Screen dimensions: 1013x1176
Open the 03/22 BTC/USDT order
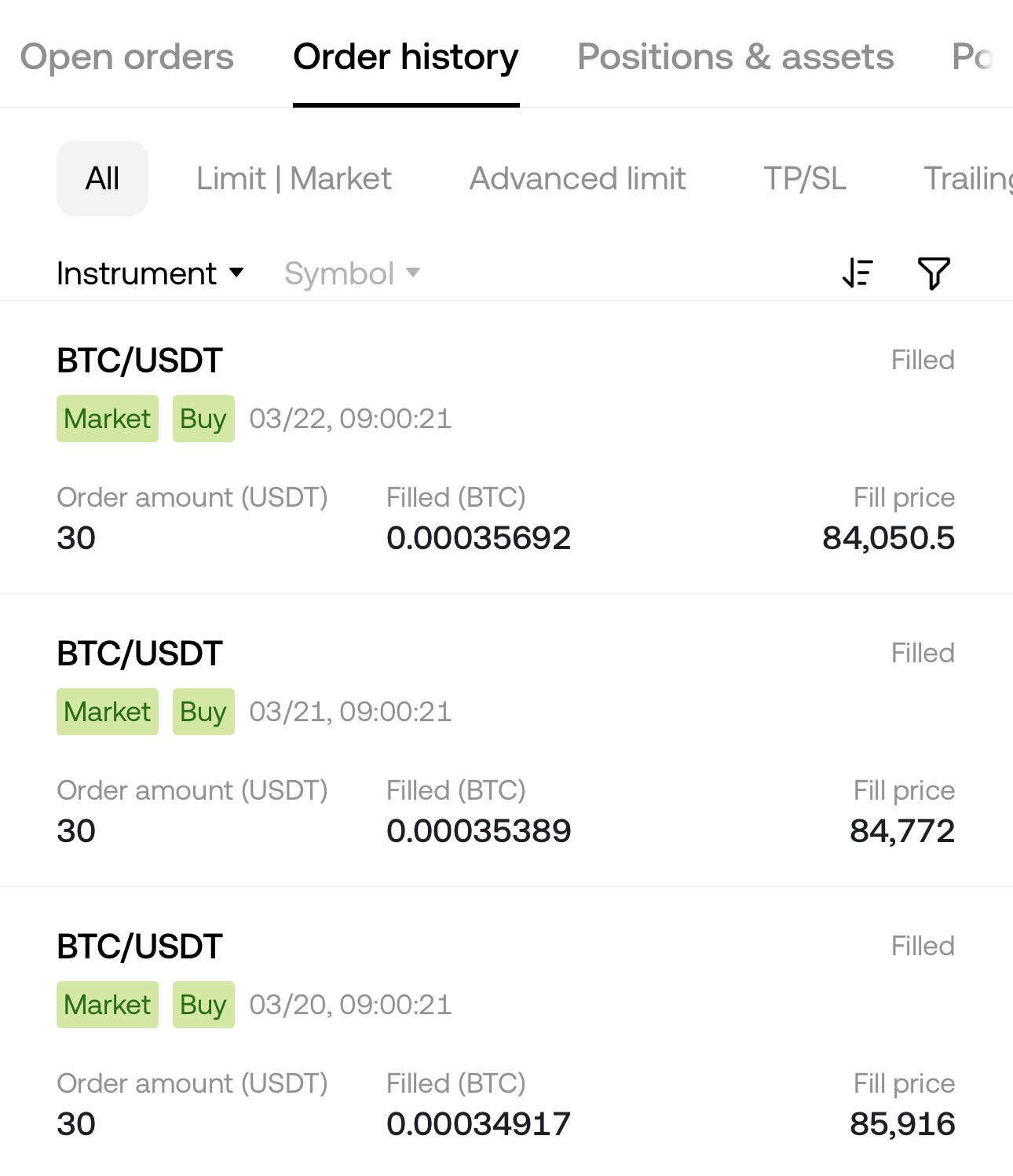click(506, 448)
